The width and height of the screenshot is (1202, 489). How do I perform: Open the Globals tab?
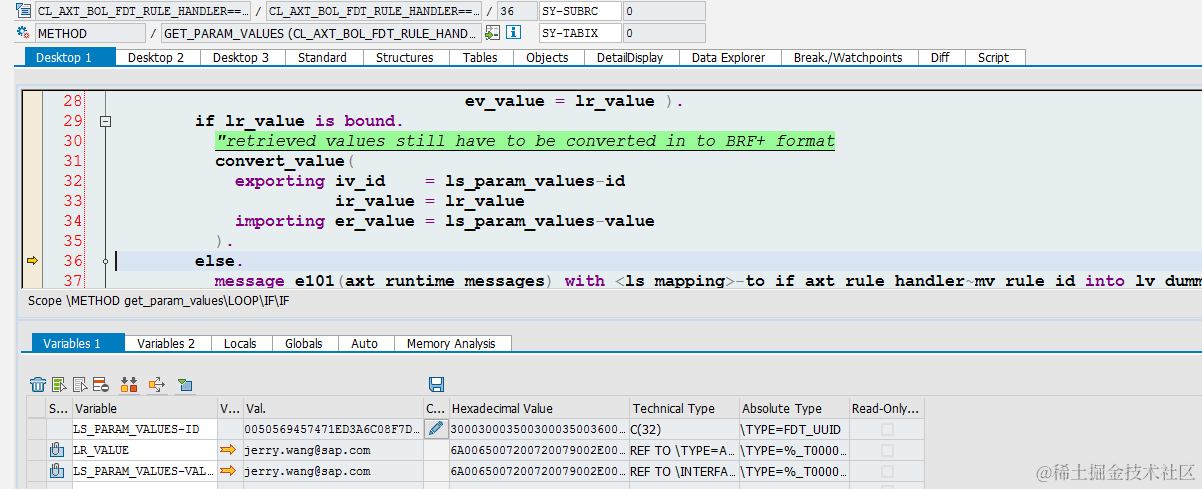[304, 343]
